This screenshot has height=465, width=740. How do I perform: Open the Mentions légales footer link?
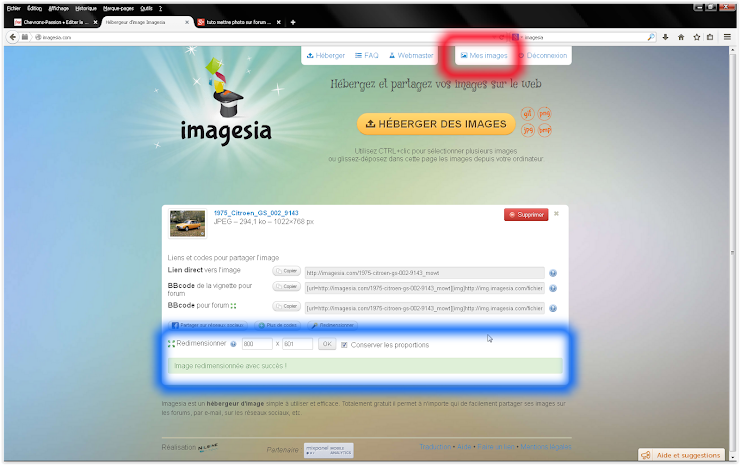click(546, 447)
